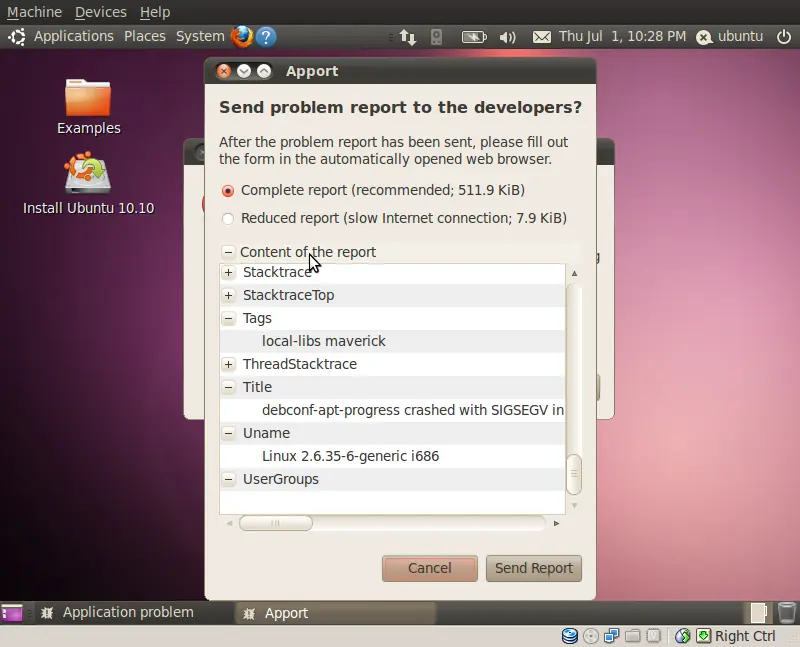Click the Cancel button

(430, 568)
